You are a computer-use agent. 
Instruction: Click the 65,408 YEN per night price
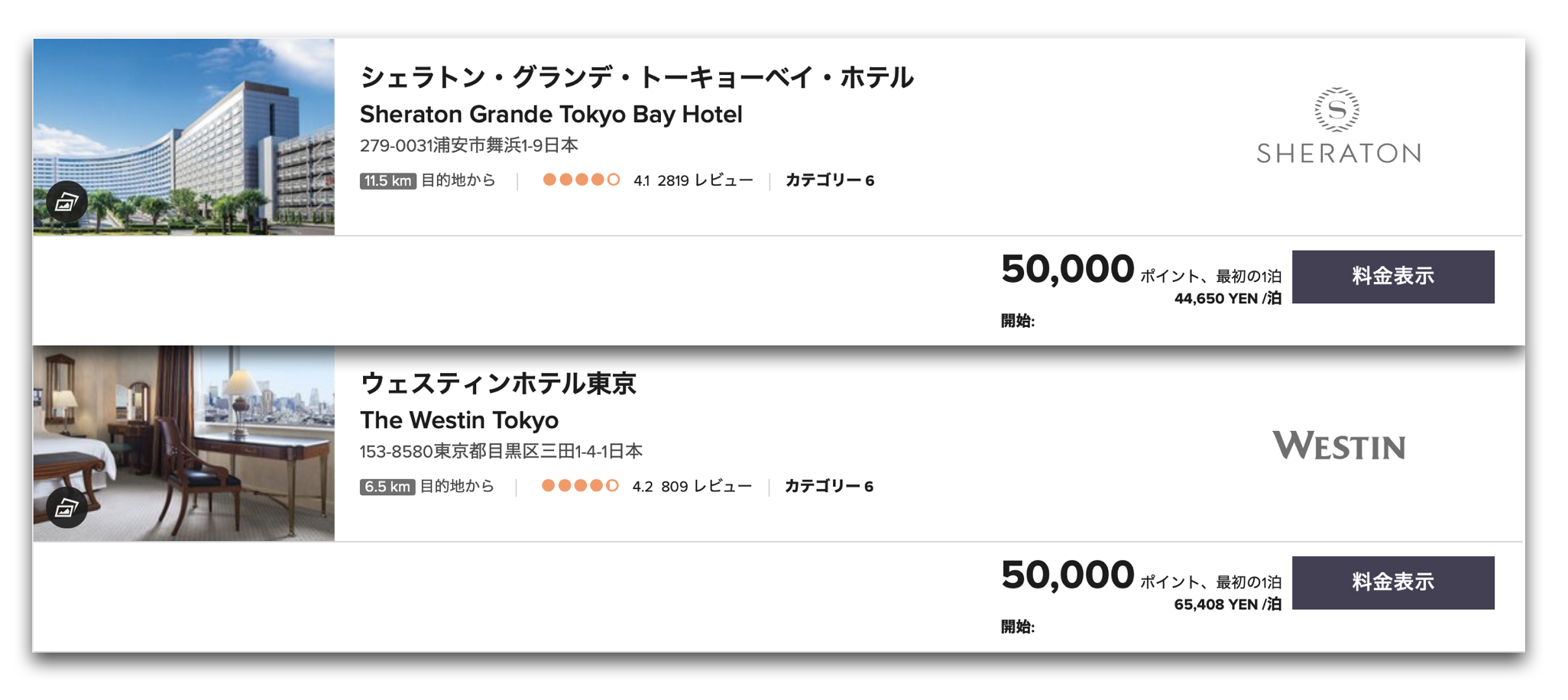coord(1227,604)
